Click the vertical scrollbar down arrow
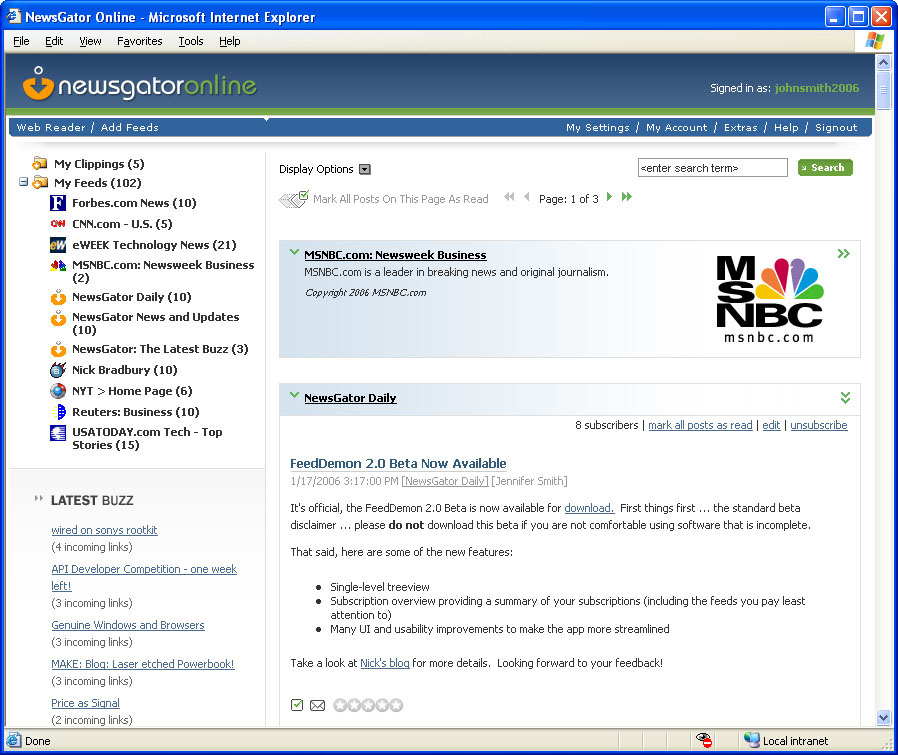Image resolution: width=898 pixels, height=755 pixels. click(x=884, y=717)
